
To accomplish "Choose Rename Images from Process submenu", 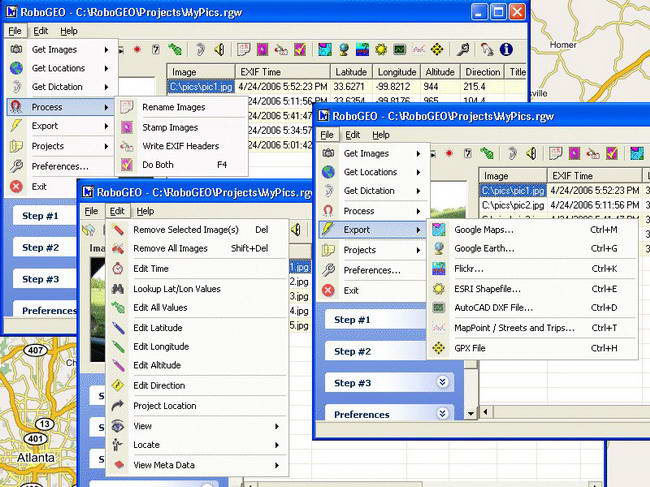I will pyautogui.click(x=181, y=107).
